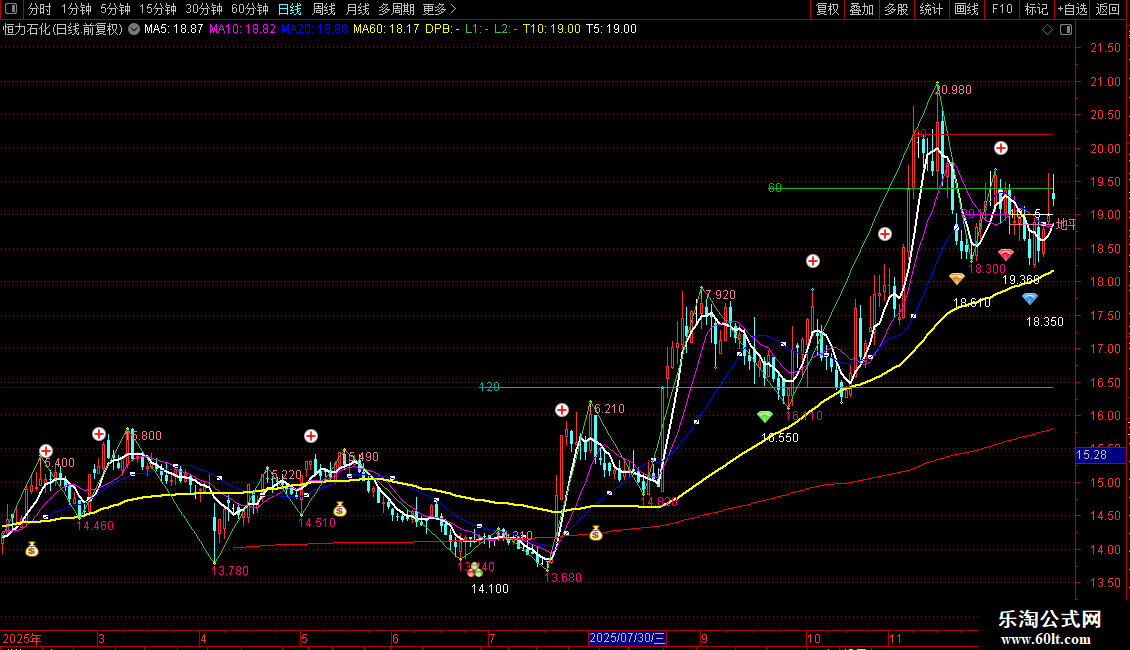Click the MA10: 18.82 indicator label

[242, 30]
